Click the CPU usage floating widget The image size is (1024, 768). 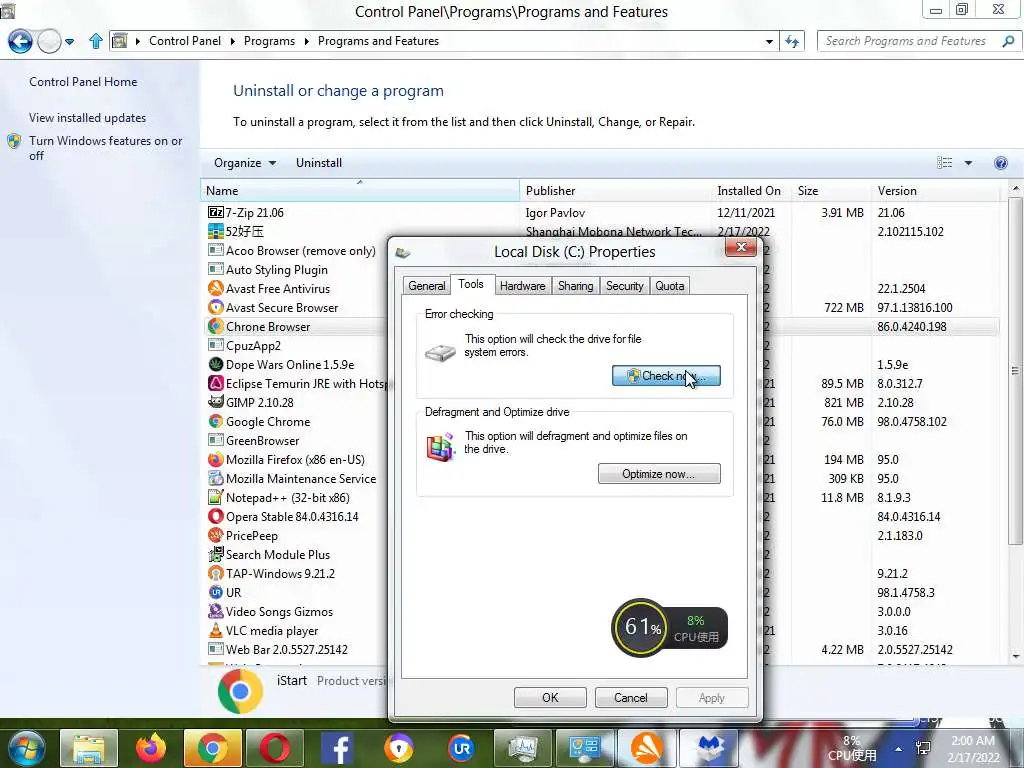(669, 628)
